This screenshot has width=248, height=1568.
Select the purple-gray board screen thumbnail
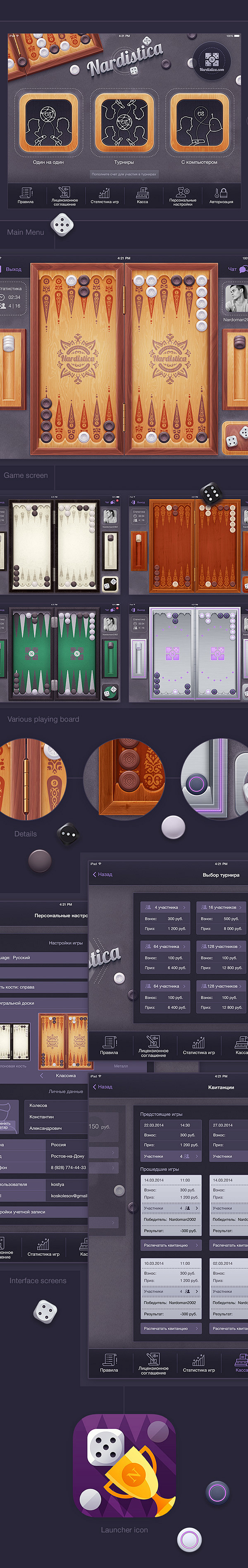pyautogui.click(x=188, y=653)
